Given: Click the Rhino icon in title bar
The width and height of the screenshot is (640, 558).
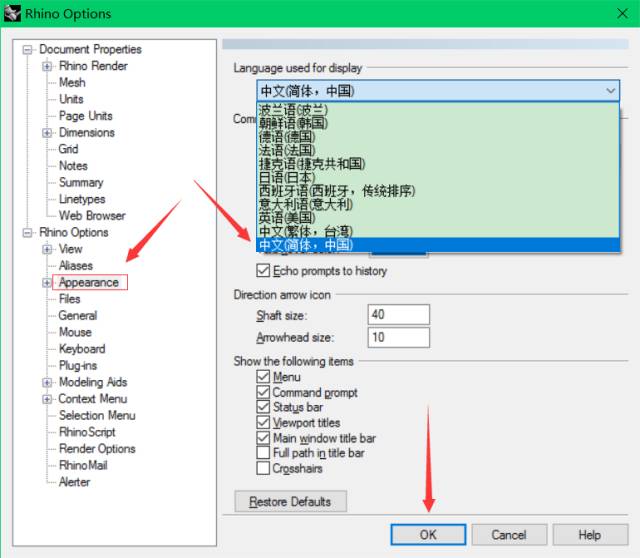Looking at the screenshot, I should click(13, 14).
